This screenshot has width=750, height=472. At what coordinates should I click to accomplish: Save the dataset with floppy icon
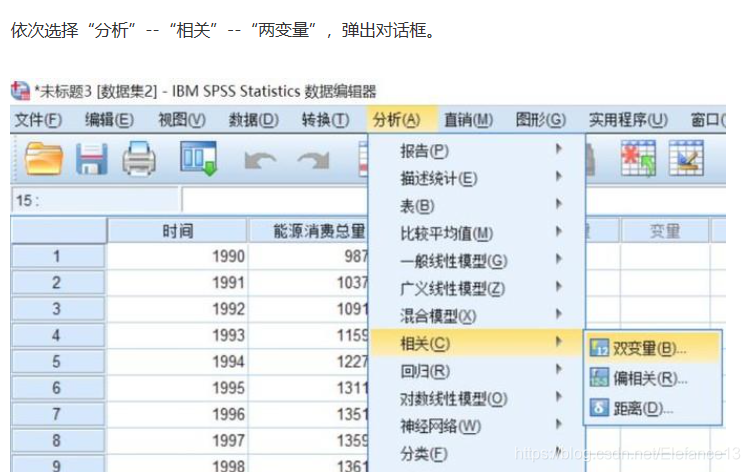pos(91,159)
